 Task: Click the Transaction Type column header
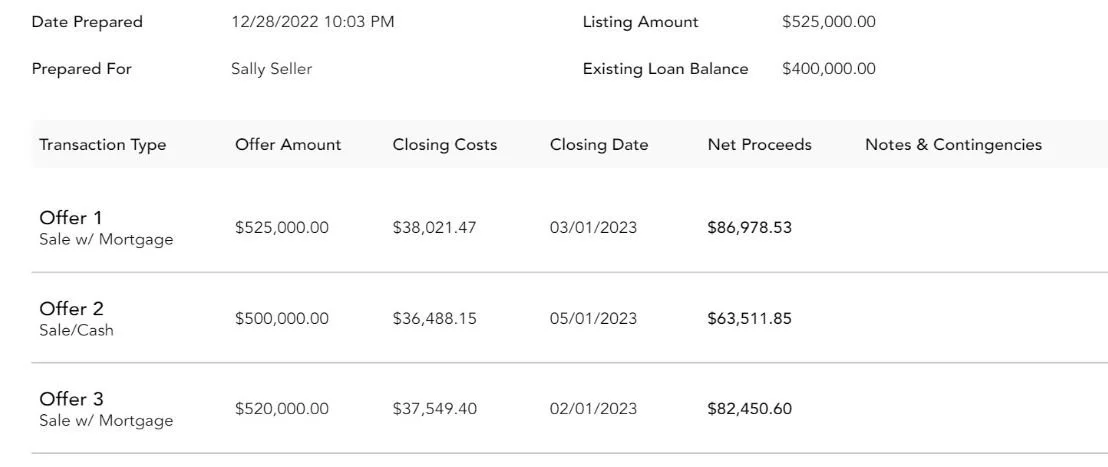[102, 145]
